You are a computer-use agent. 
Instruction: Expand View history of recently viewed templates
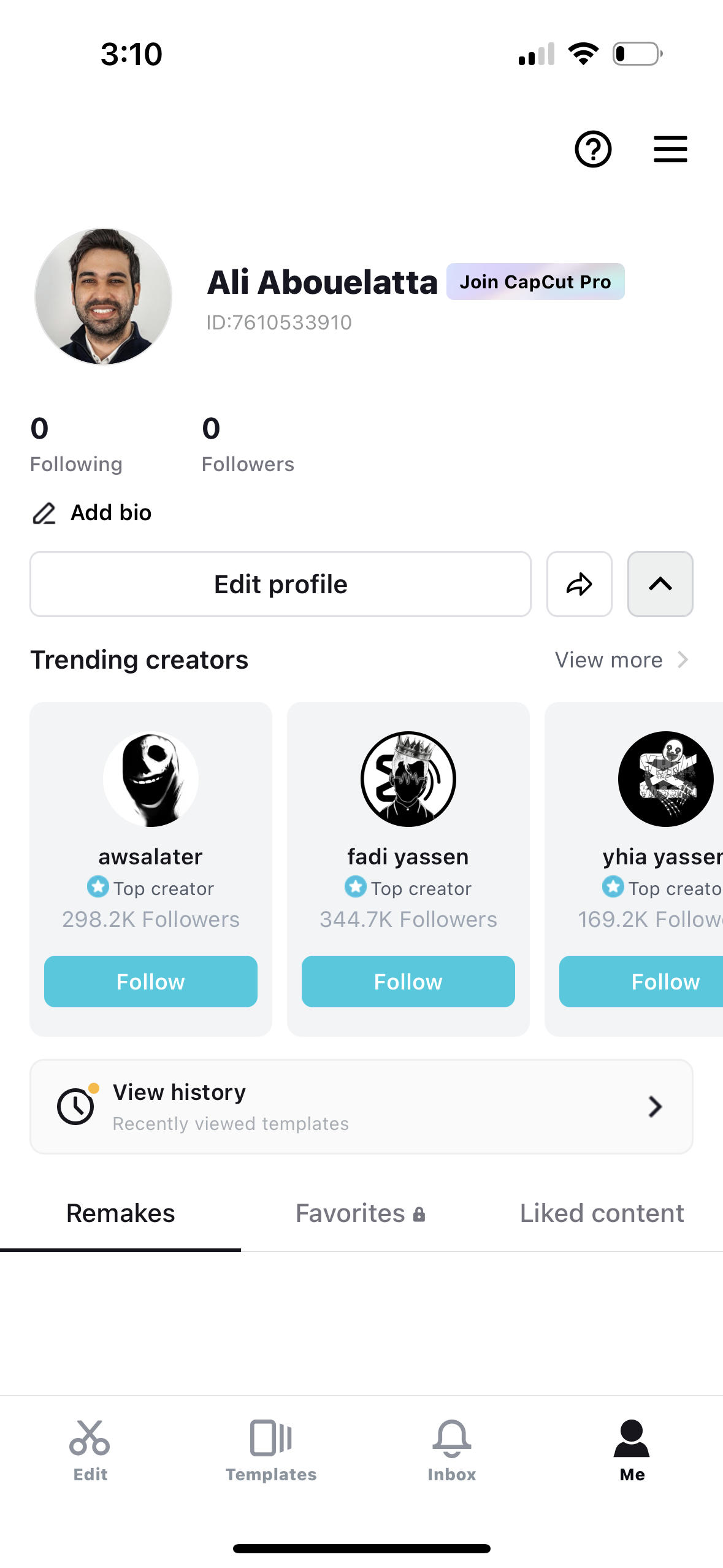point(361,1106)
